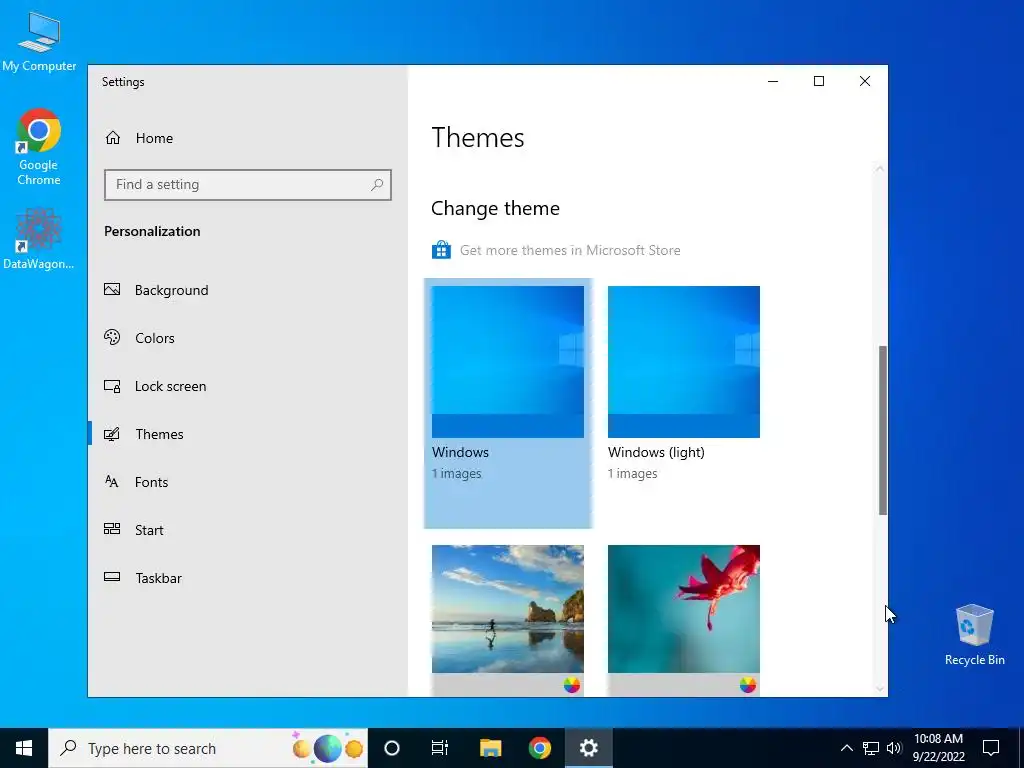Screen dimensions: 1024x768
Task: Click the scrollbar up arrow in Settings
Action: point(880,168)
